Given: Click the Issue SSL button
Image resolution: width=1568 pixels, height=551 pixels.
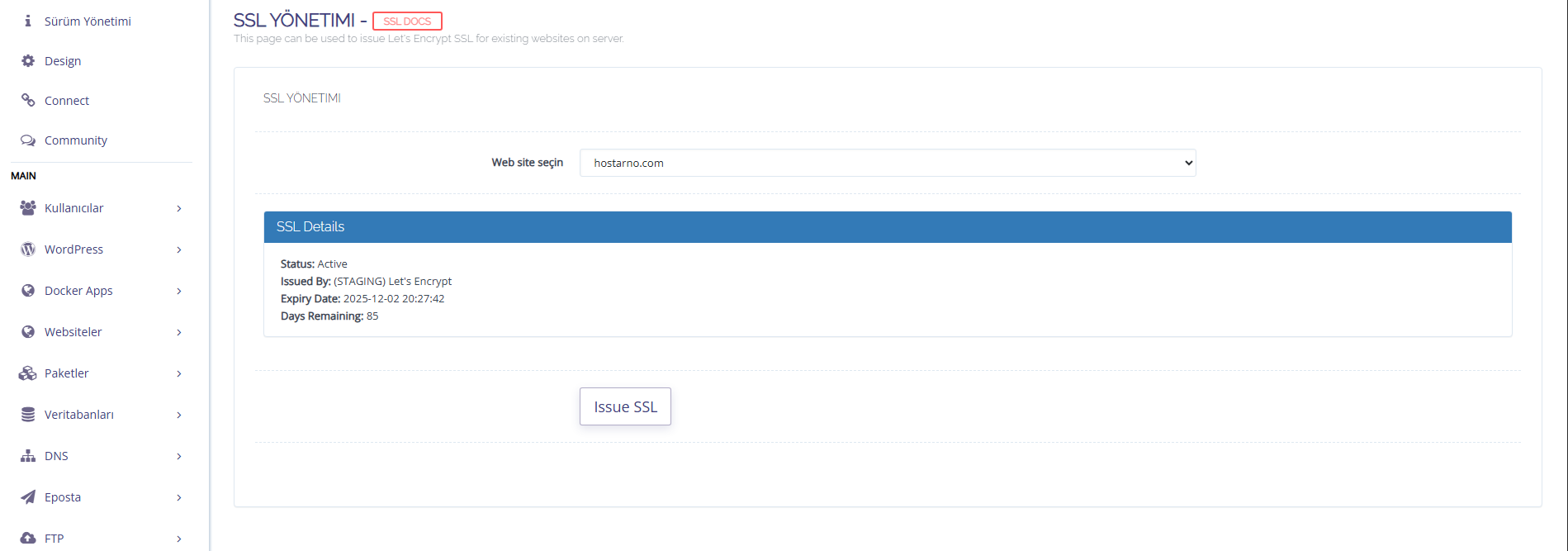Looking at the screenshot, I should coord(625,406).
